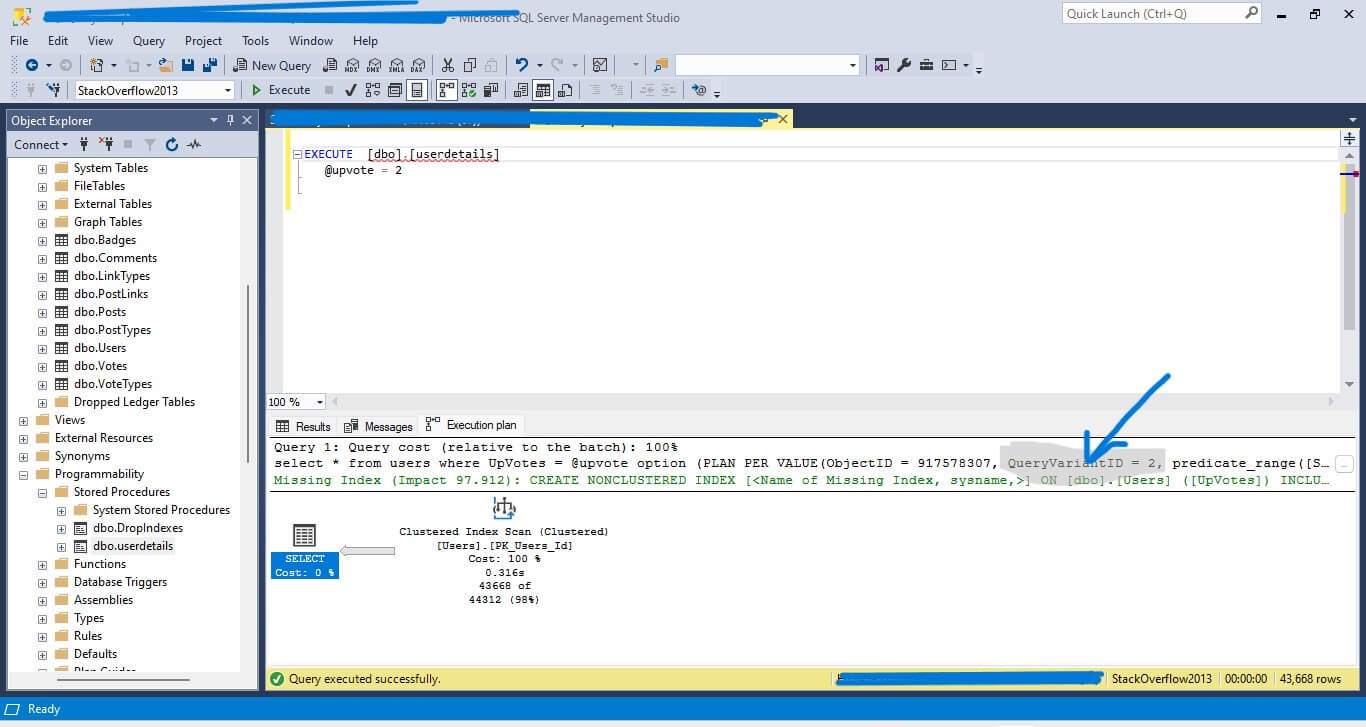Toggle Results to Grid output mode

click(542, 90)
